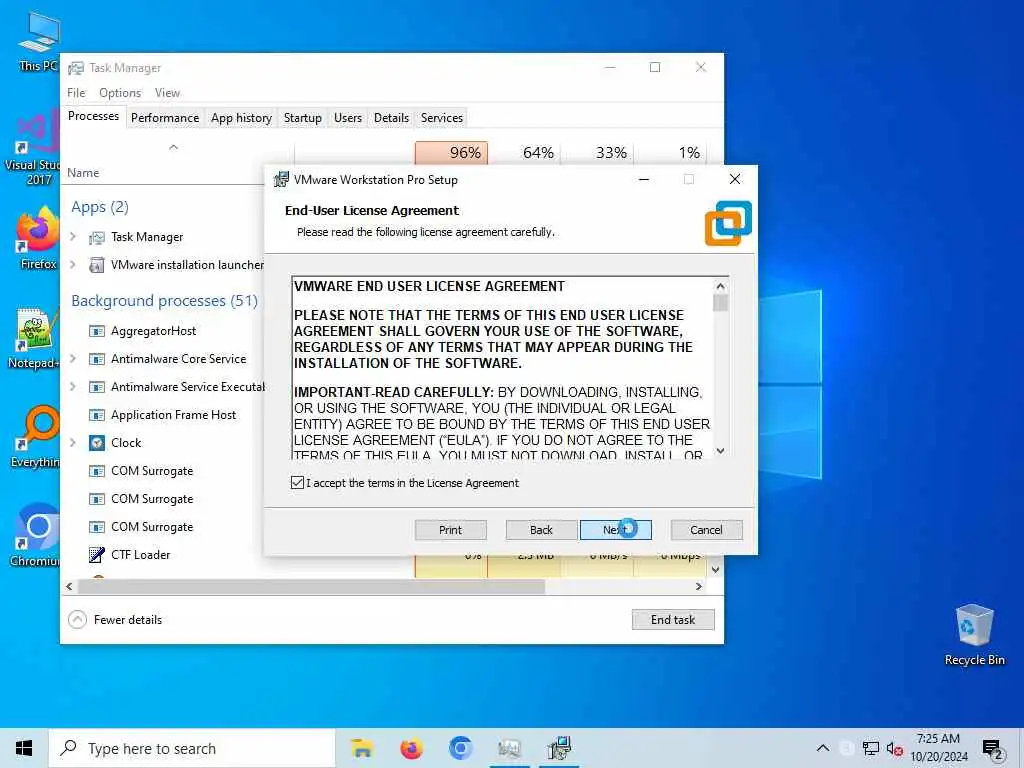Expand the Antimalware Service Executable row
The width and height of the screenshot is (1024, 768).
tap(73, 387)
